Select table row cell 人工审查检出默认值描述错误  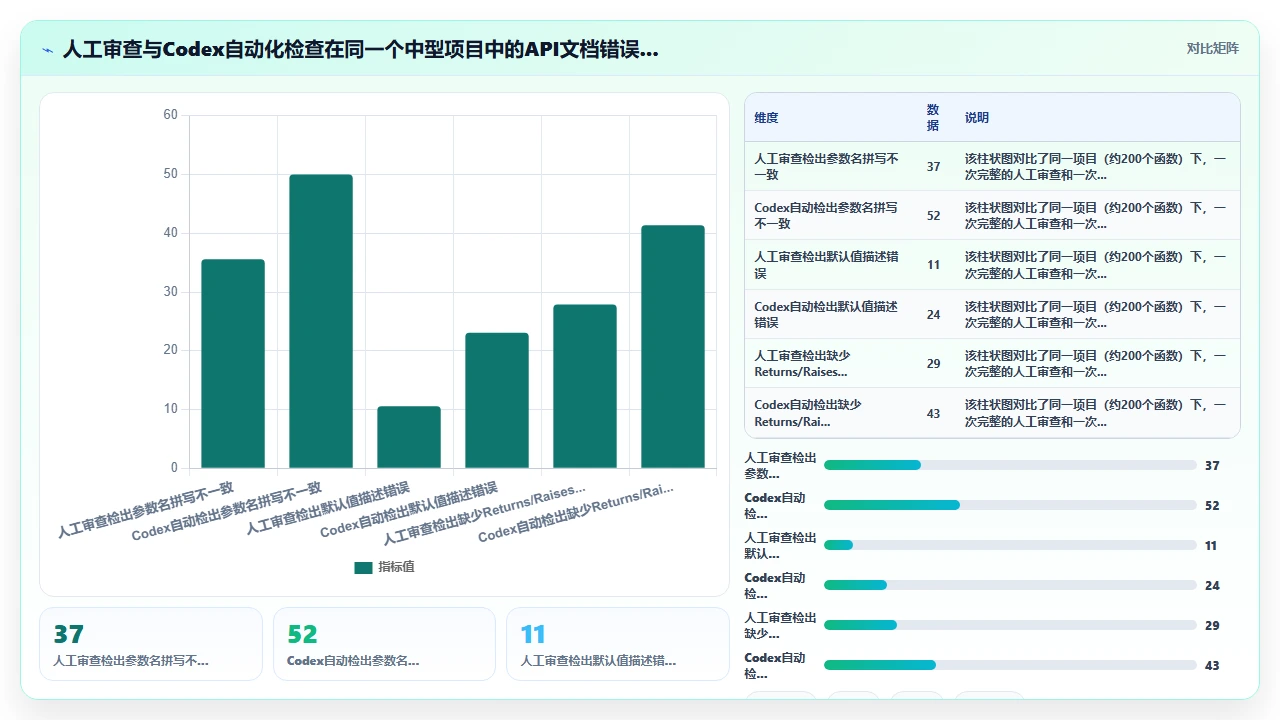point(829,264)
